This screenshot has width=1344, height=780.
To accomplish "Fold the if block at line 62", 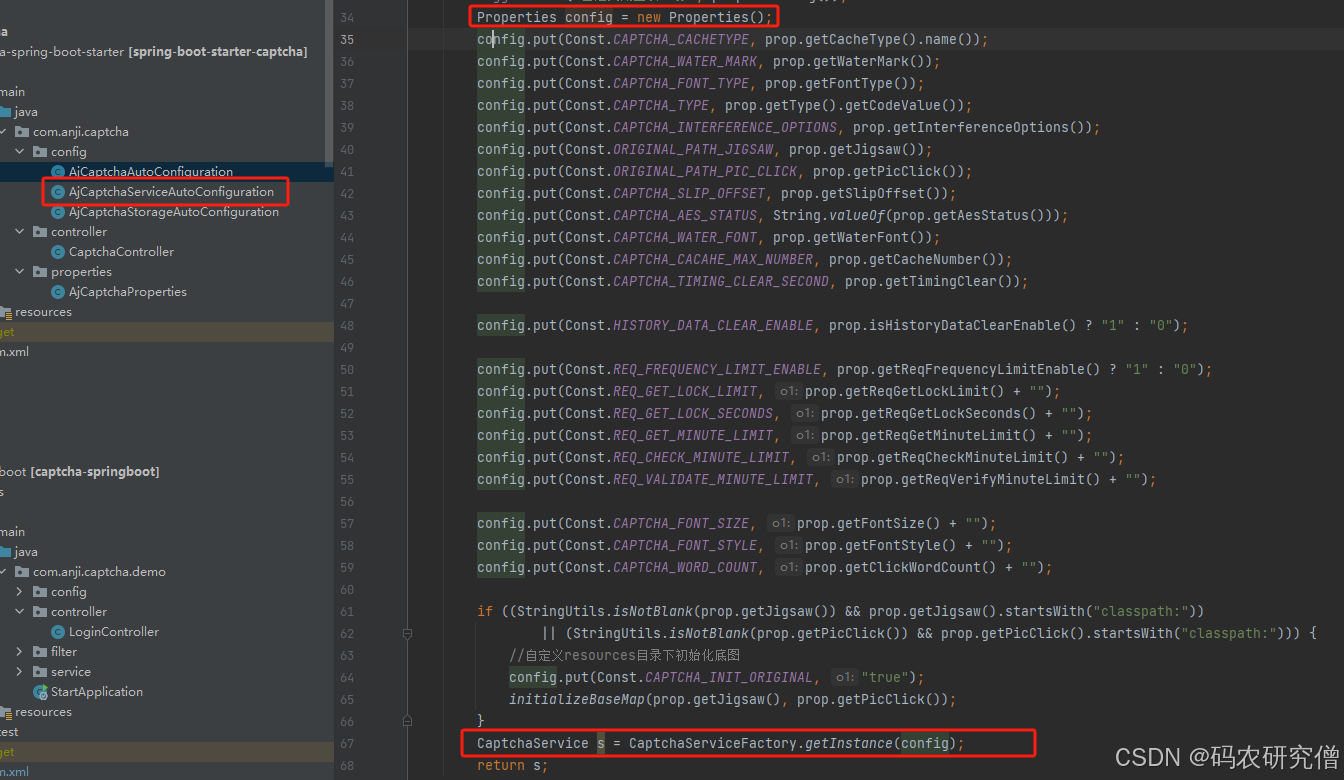I will coord(407,633).
